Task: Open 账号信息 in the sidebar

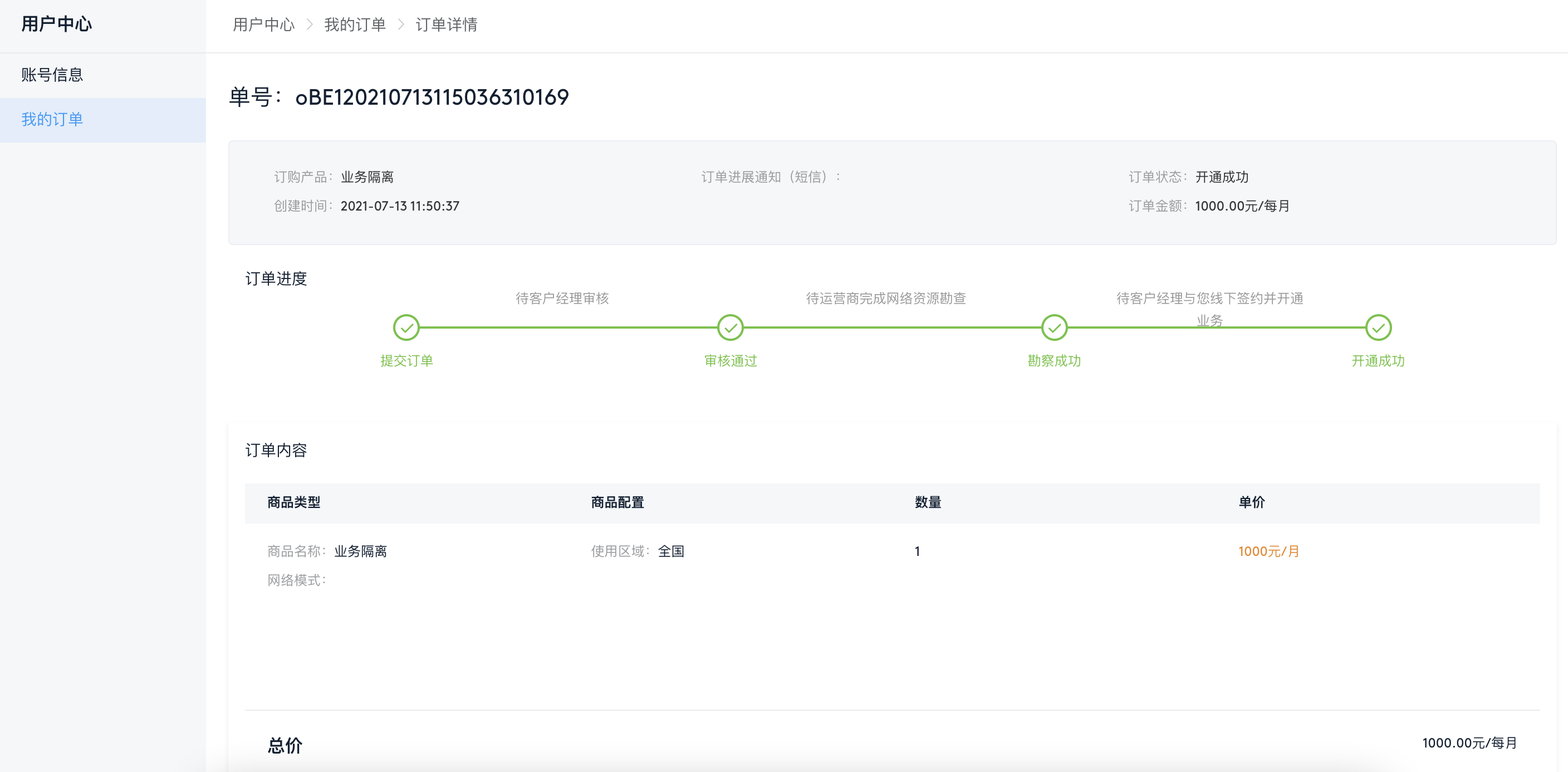Action: click(x=52, y=75)
